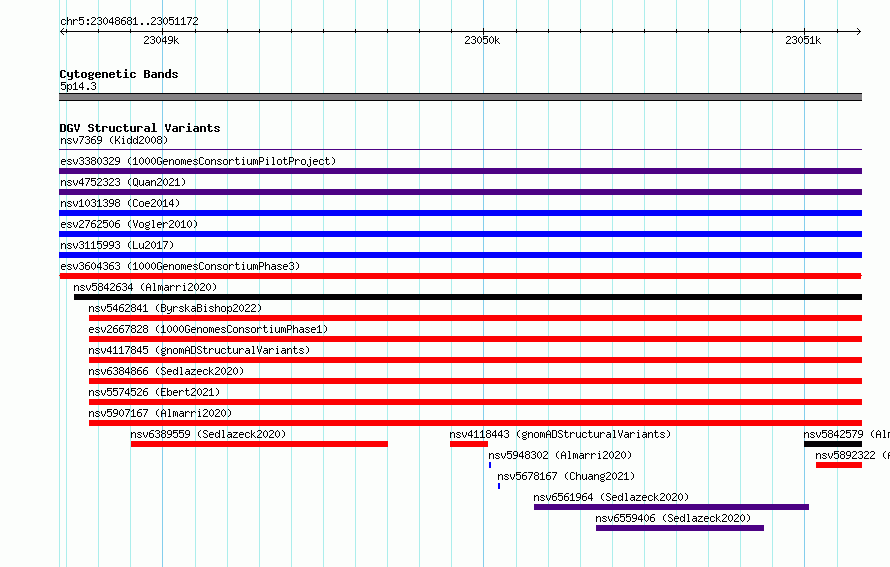Click red bar for nsv5462841
The image size is (890, 567).
[x=475, y=318]
